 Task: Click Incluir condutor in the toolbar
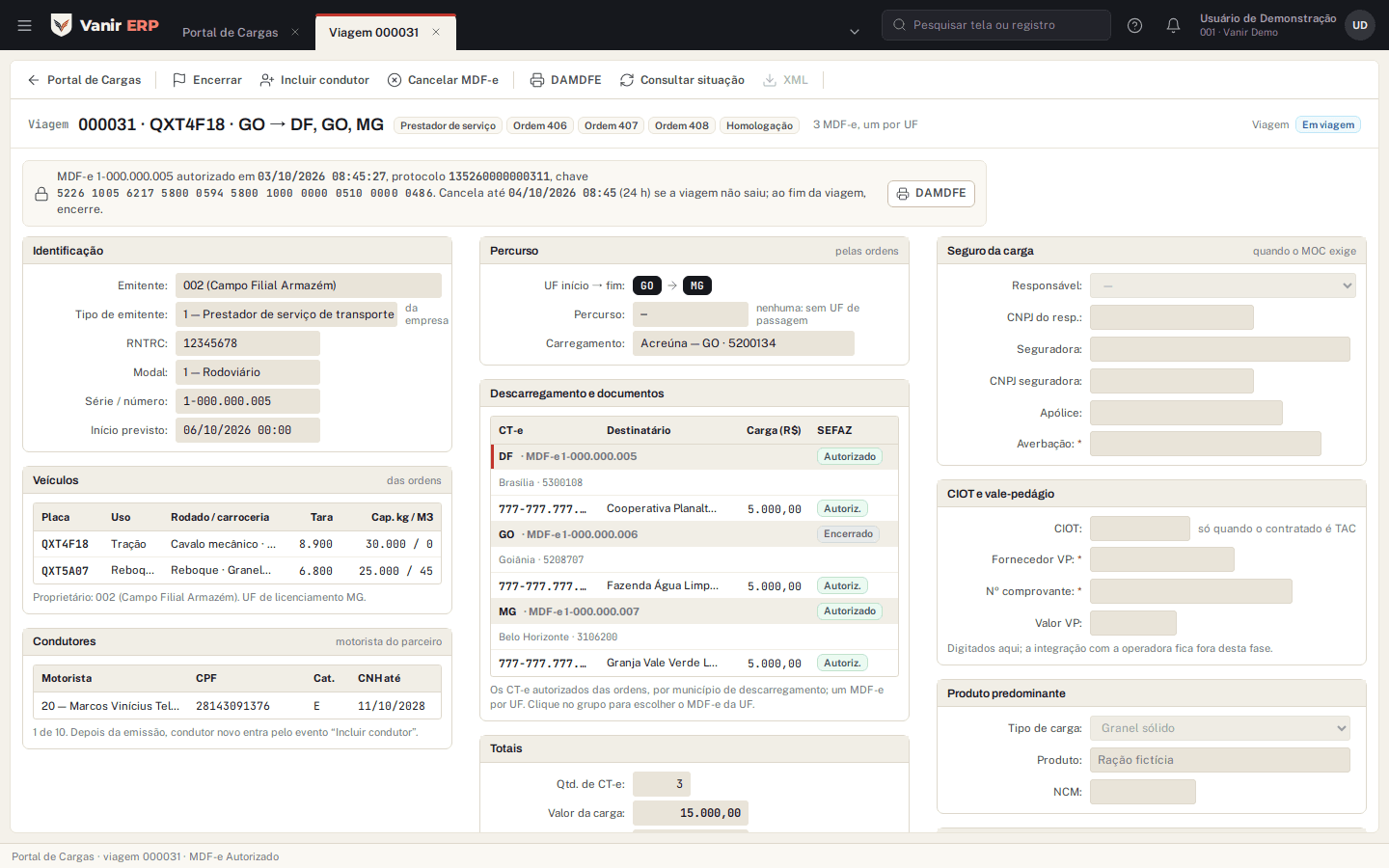tap(314, 80)
